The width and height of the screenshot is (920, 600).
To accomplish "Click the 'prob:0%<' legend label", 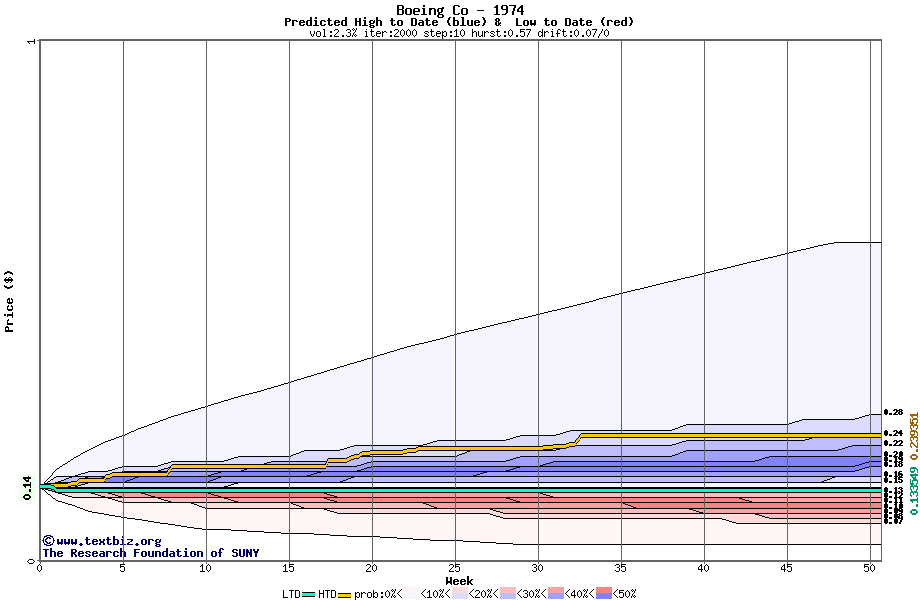I will coord(378,594).
